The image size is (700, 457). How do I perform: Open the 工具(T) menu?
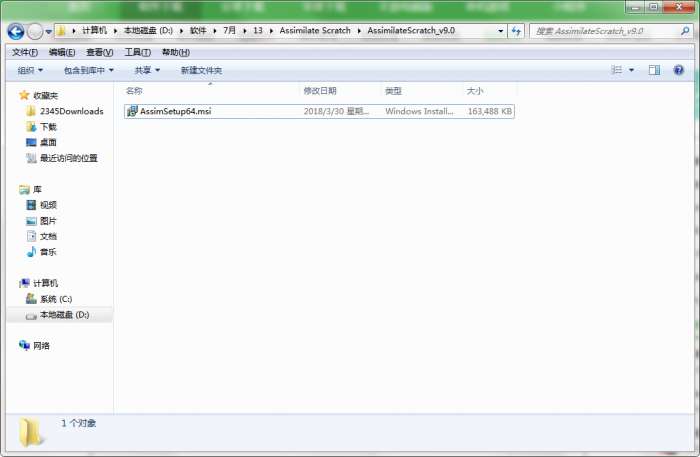tap(138, 52)
